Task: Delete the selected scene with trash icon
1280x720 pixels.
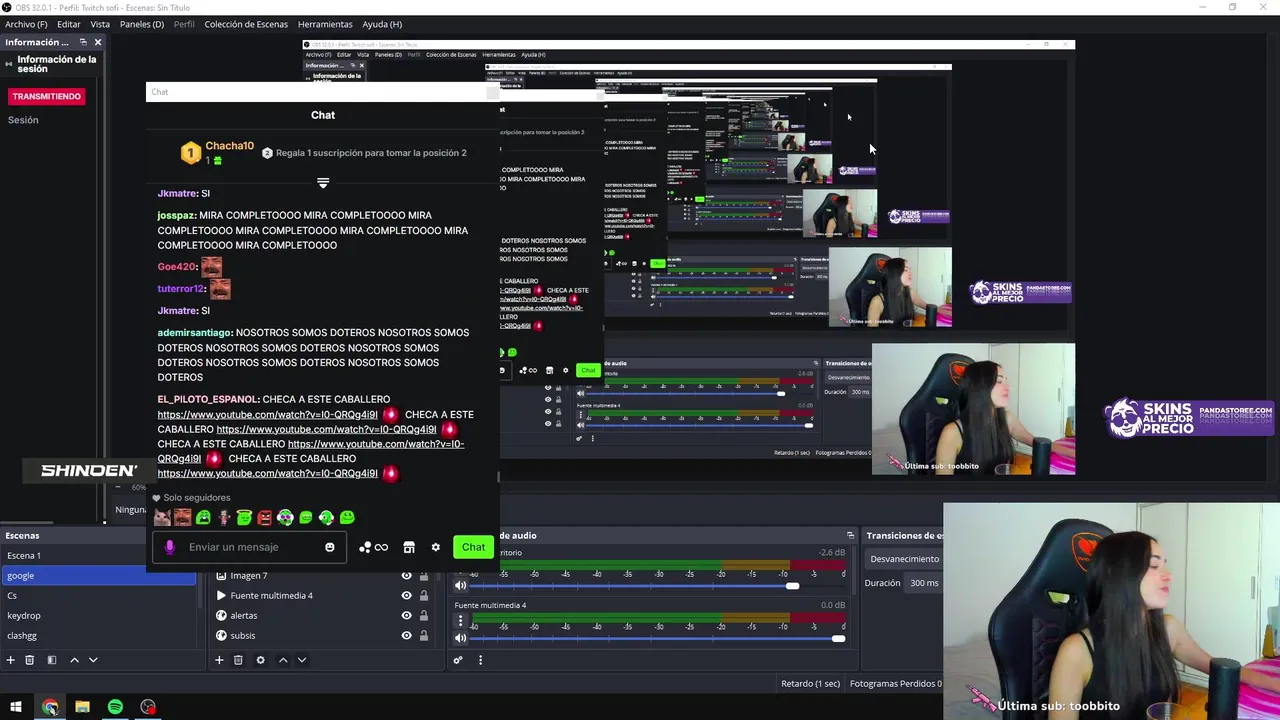Action: coord(30,660)
